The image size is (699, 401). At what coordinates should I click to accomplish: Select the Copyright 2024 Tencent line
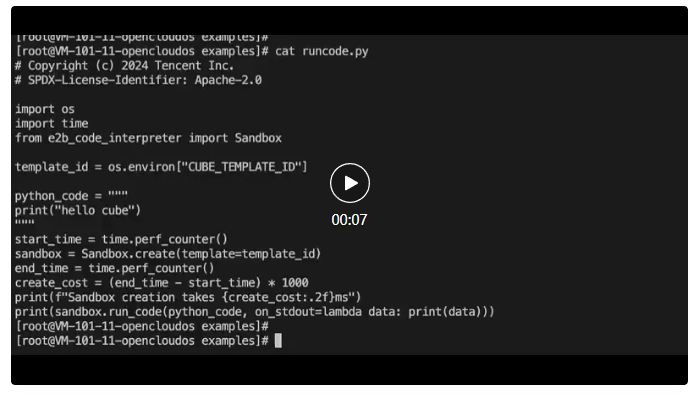[x=124, y=66]
